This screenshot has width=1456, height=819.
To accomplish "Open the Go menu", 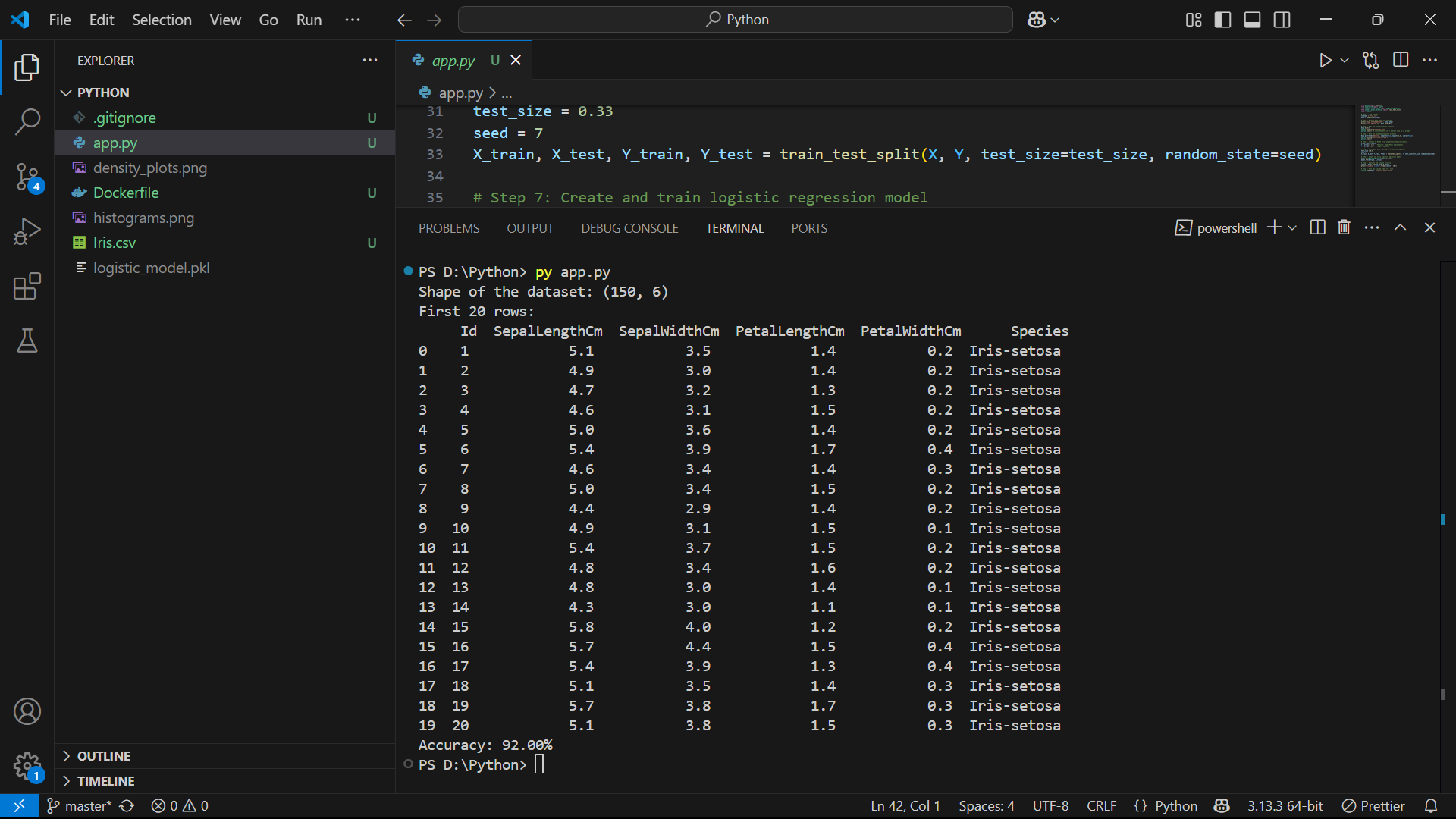I will tap(268, 20).
